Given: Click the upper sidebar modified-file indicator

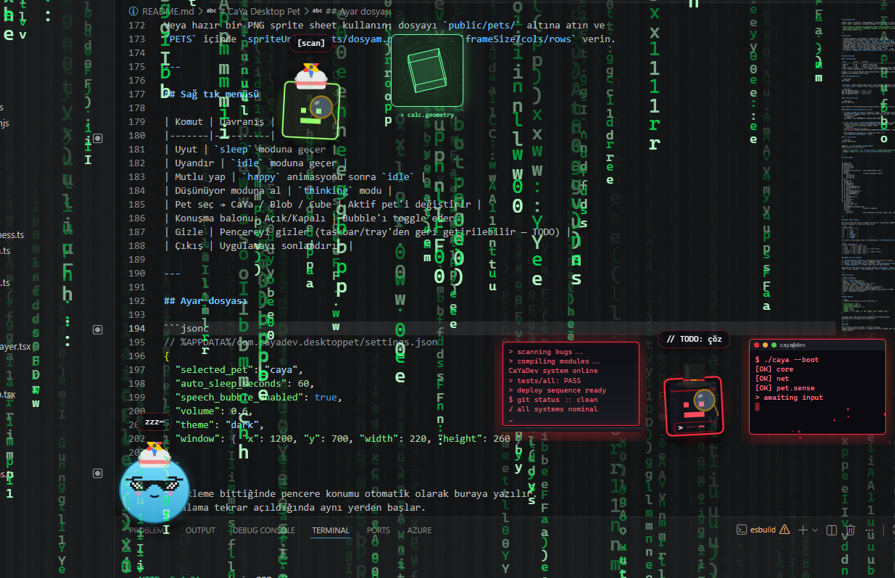Looking at the screenshot, I should (x=98, y=138).
